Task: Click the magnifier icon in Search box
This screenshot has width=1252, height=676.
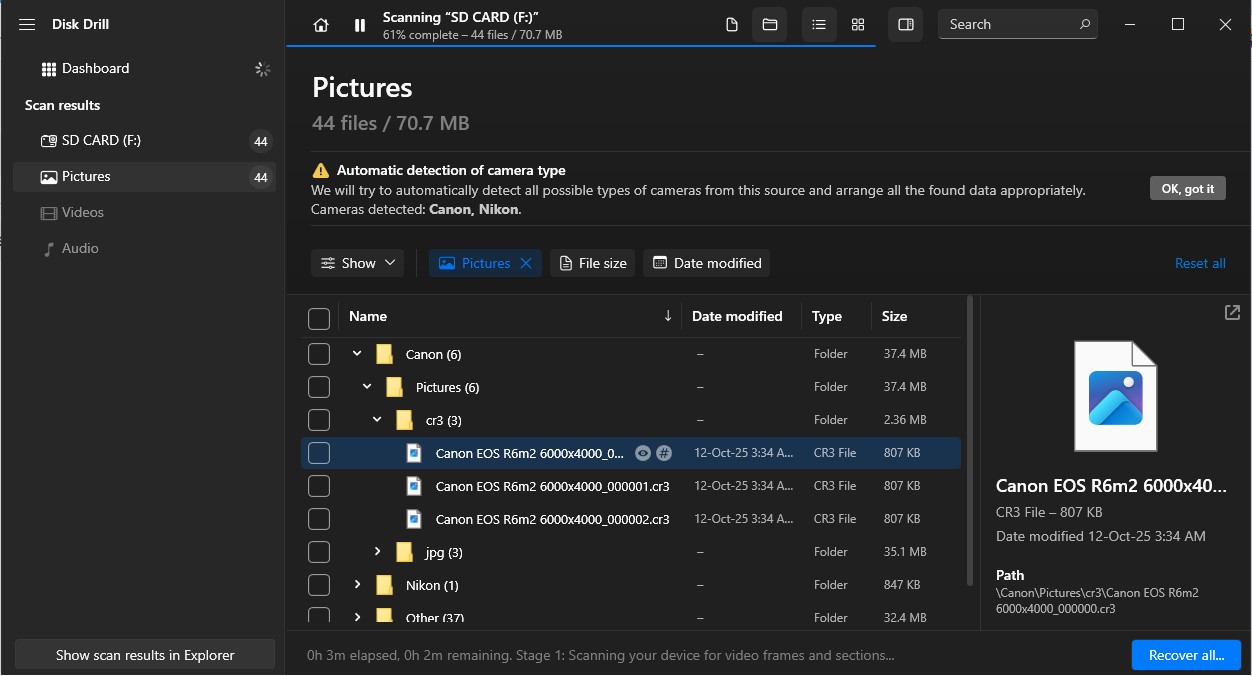Action: pyautogui.click(x=1085, y=24)
